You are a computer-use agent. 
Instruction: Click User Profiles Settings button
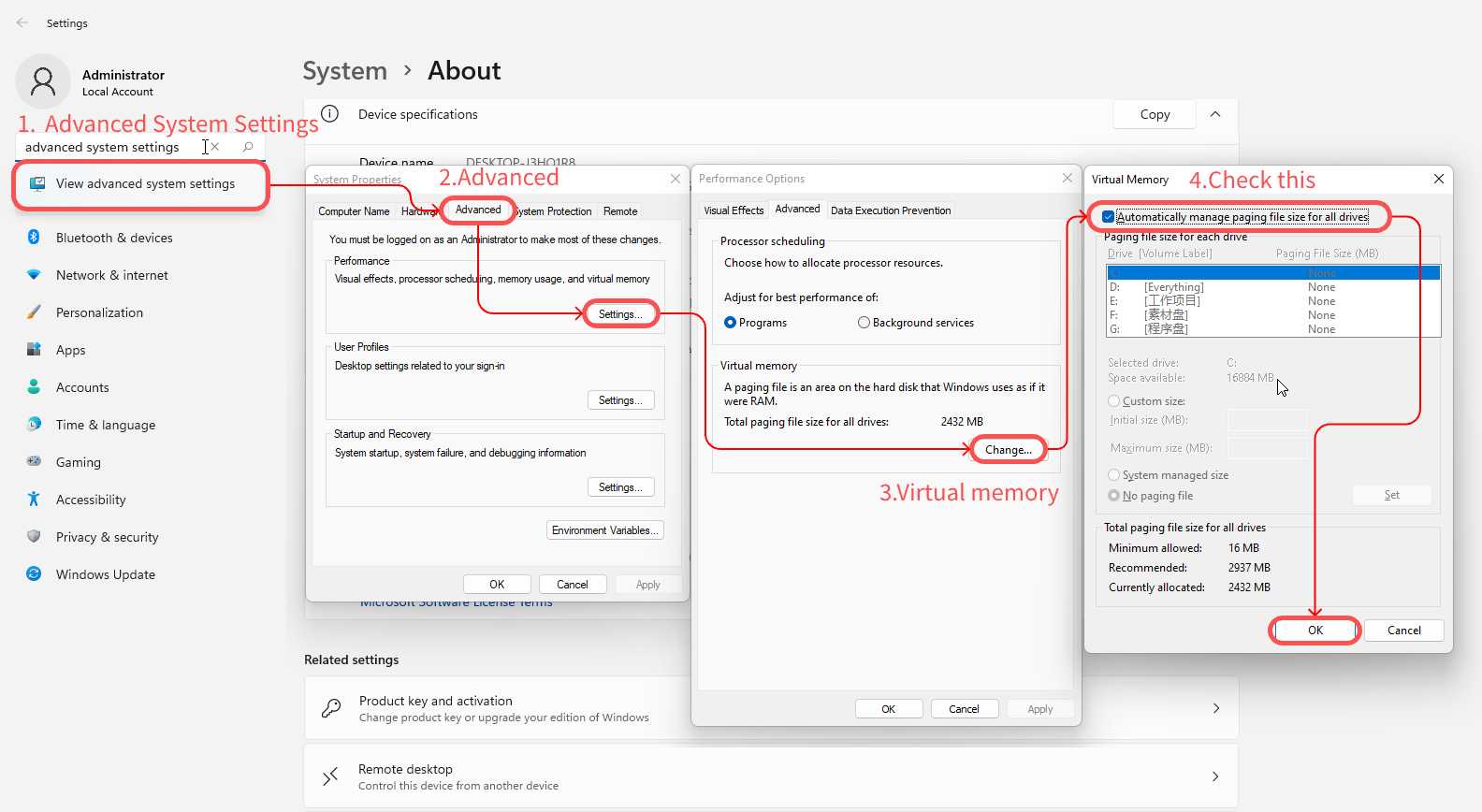tap(620, 400)
